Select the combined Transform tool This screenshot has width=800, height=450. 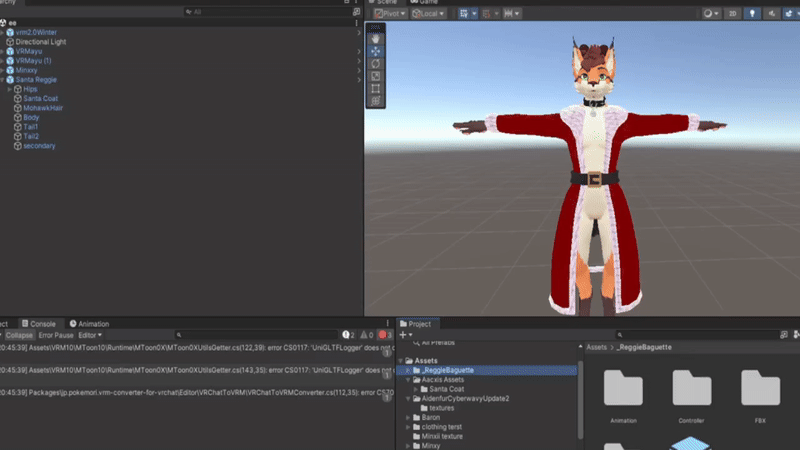click(376, 101)
